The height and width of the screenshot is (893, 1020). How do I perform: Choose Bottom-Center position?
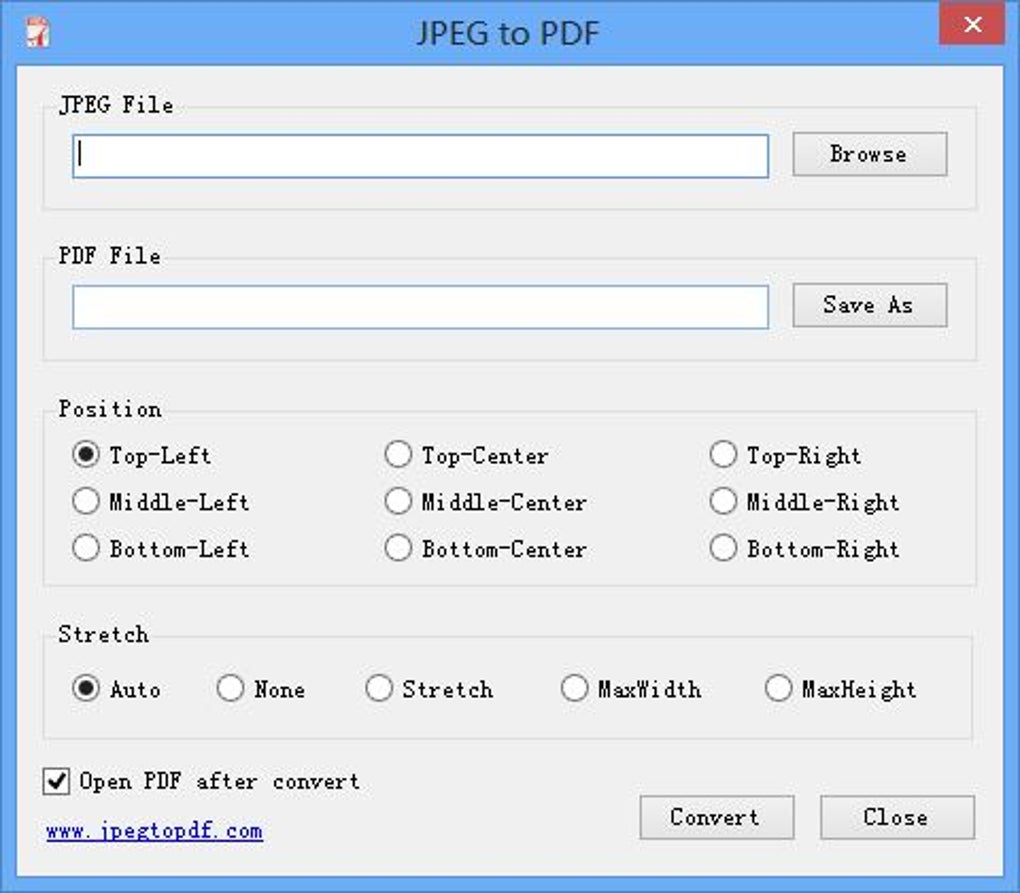[x=398, y=549]
